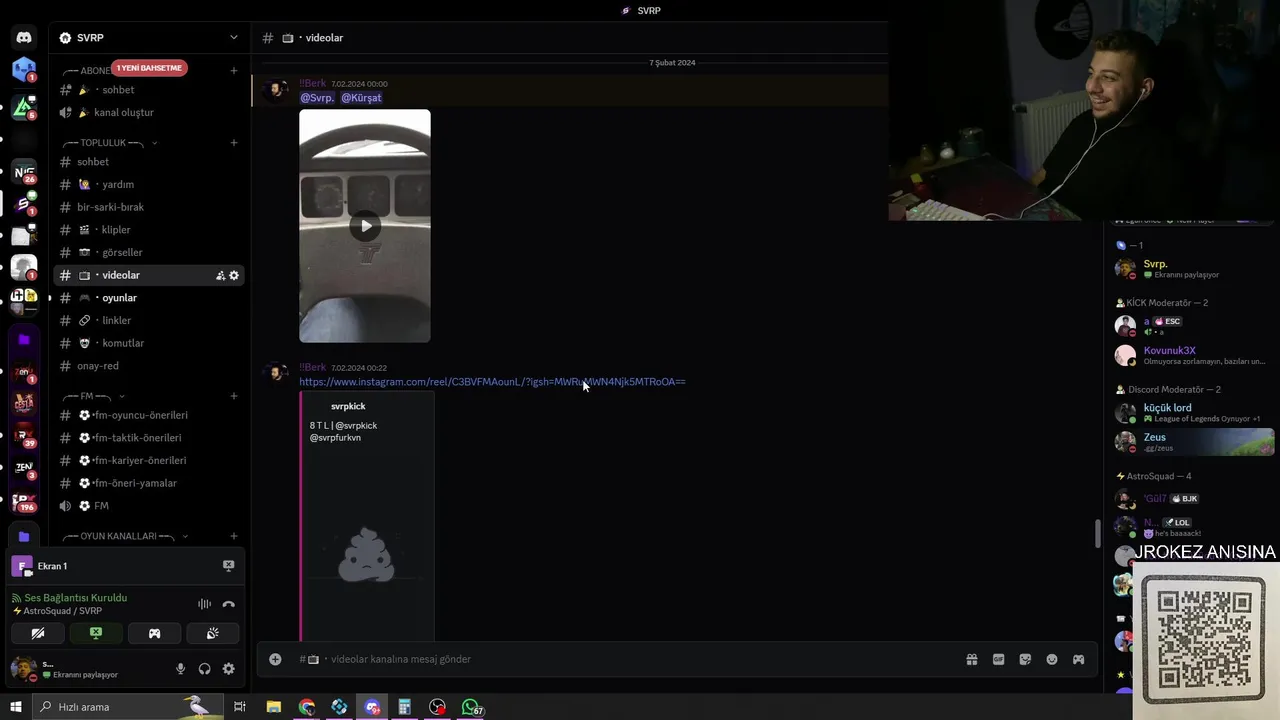
Task: Open GIF picker in message bar
Action: (998, 659)
